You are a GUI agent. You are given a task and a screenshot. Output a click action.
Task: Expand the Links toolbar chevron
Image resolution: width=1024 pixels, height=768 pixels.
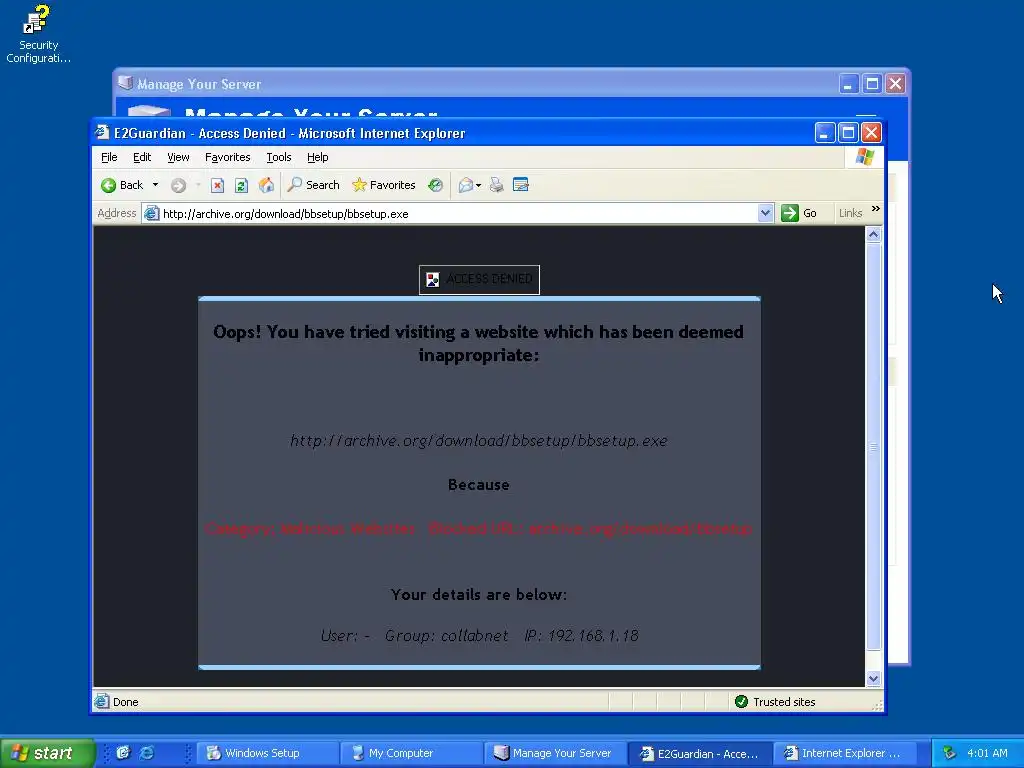pos(876,209)
